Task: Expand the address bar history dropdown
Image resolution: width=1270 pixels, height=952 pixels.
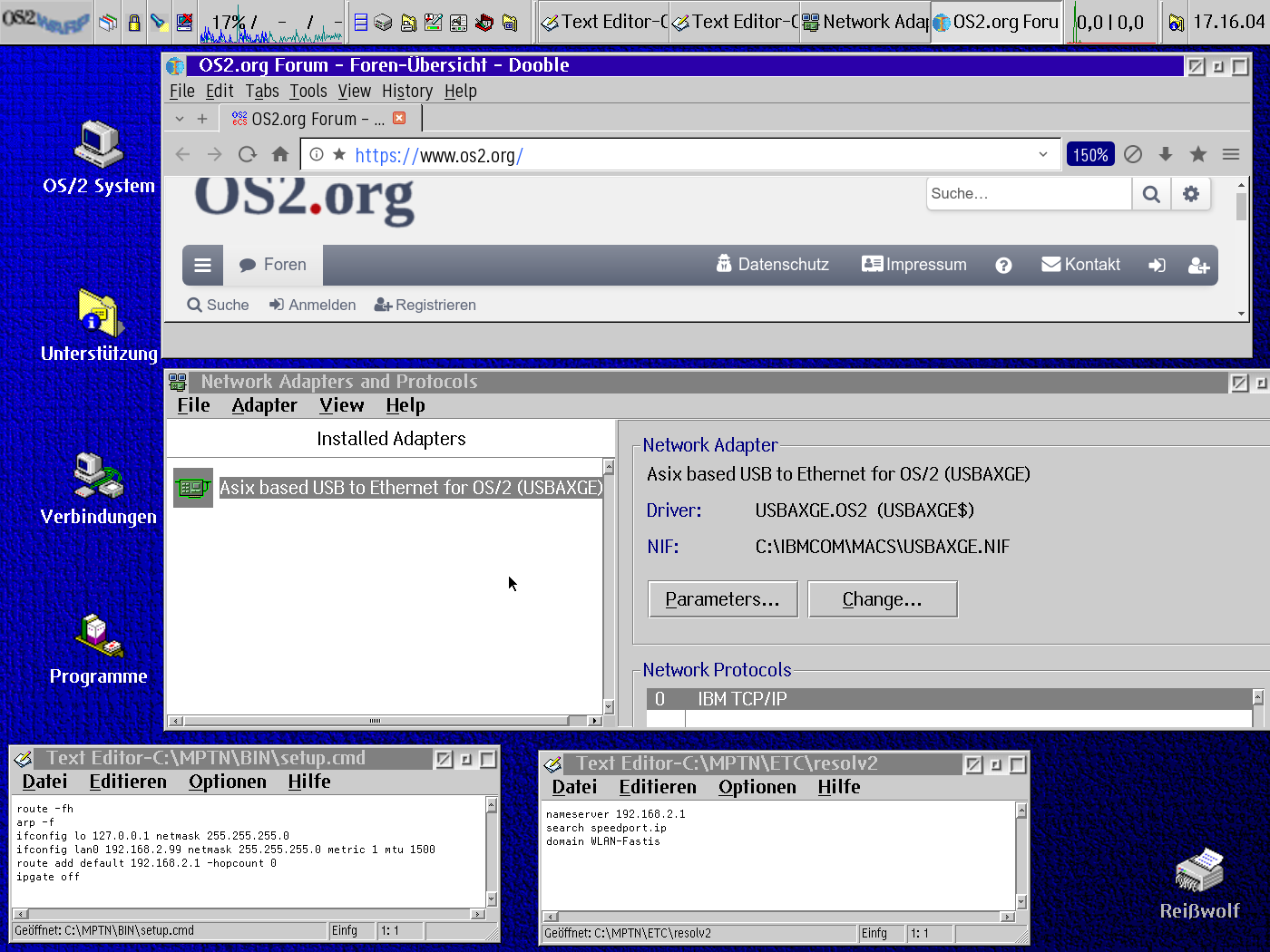Action: point(1043,154)
